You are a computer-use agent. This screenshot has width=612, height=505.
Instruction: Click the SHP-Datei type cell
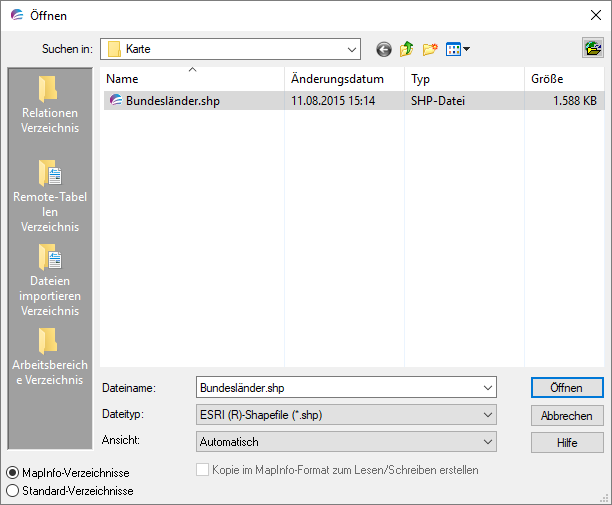pyautogui.click(x=438, y=101)
